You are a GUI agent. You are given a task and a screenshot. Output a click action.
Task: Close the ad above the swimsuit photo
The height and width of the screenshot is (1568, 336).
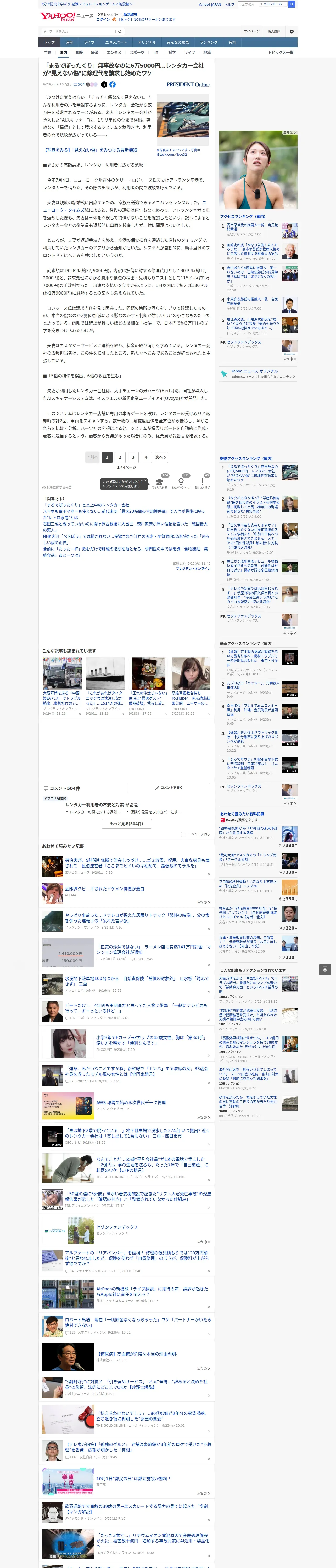295,133
